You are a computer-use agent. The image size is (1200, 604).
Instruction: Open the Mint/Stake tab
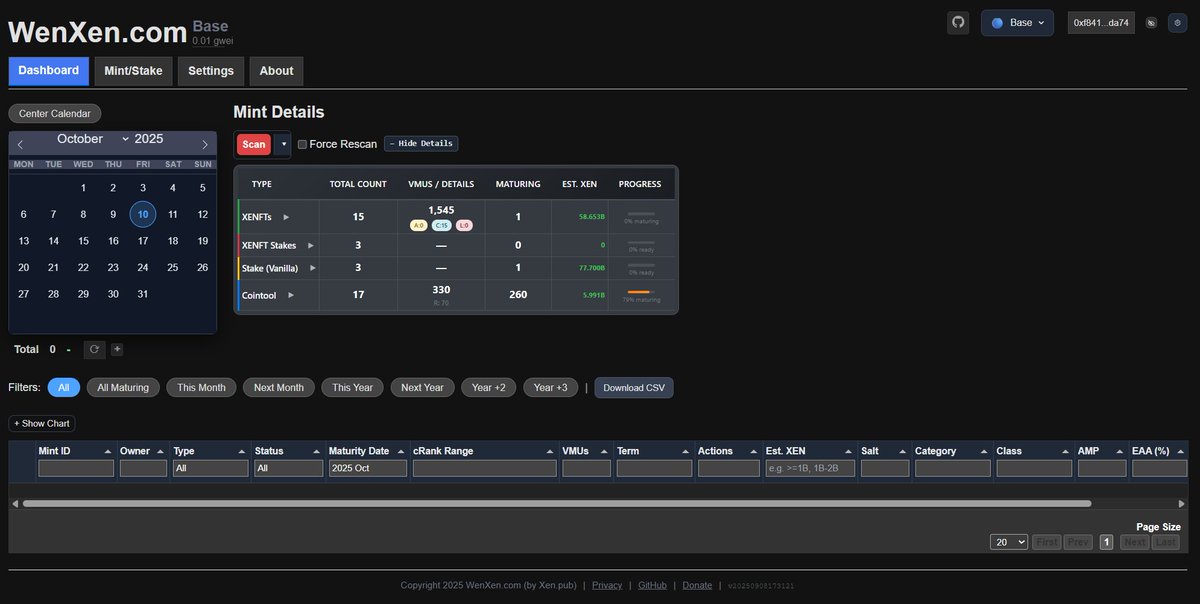133,71
